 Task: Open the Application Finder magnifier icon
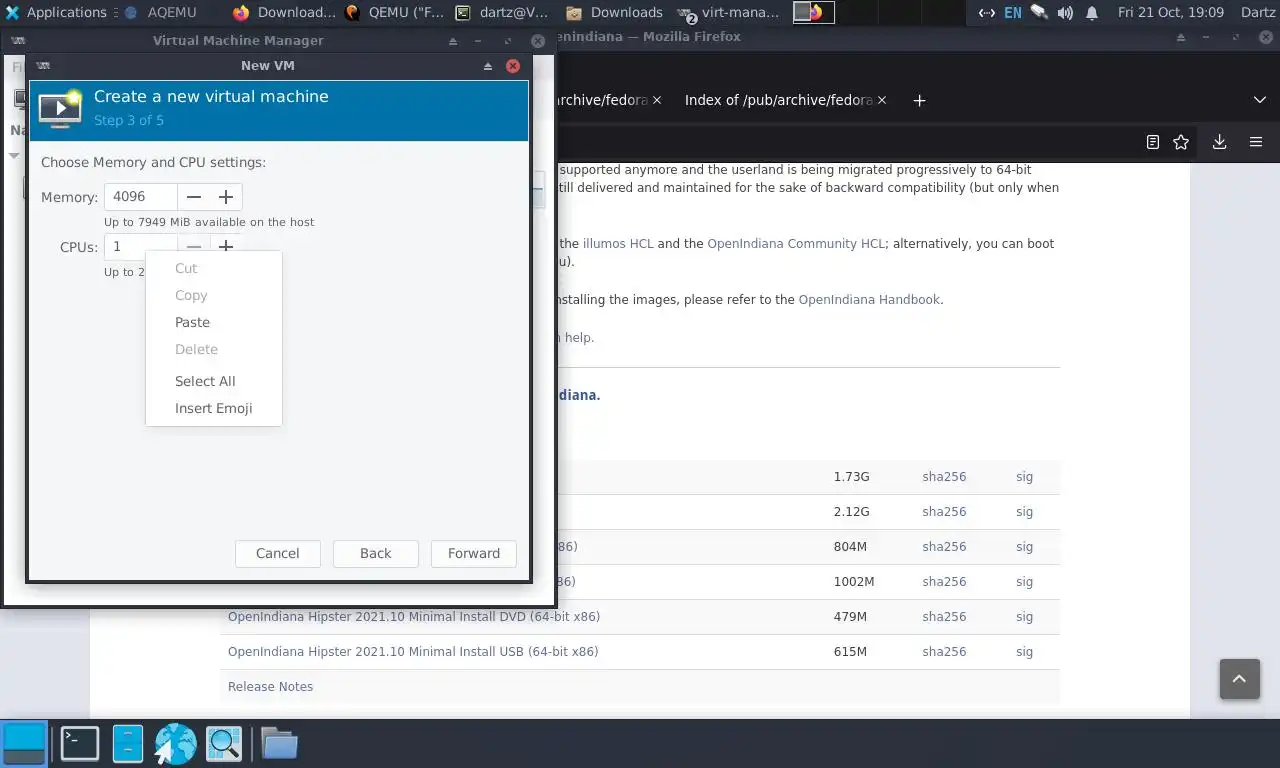coord(224,743)
